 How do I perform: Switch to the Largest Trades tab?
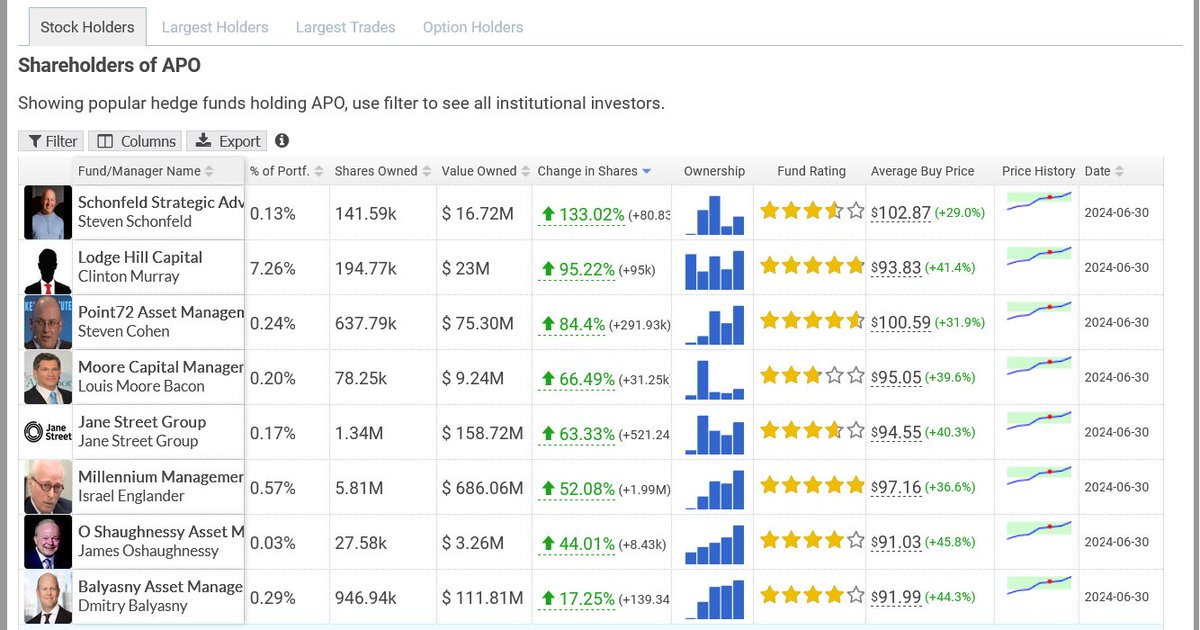(x=345, y=27)
